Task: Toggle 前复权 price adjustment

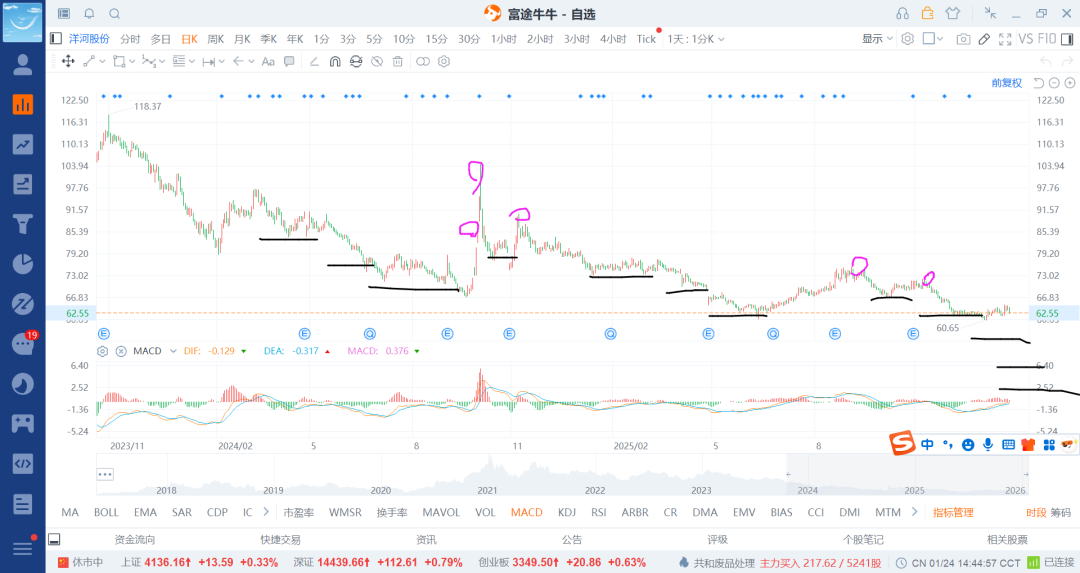Action: 1006,83
